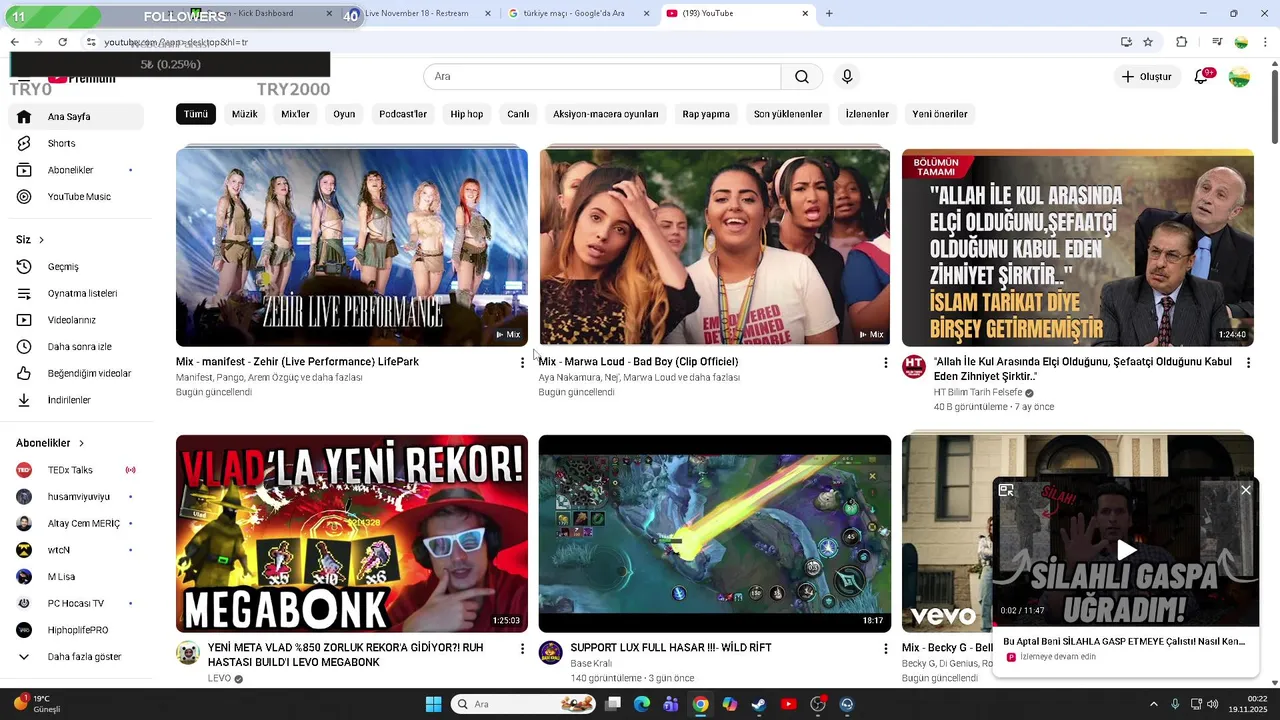This screenshot has height=720, width=1280.
Task: Open Microsoft Edge from taskbar
Action: [642, 704]
